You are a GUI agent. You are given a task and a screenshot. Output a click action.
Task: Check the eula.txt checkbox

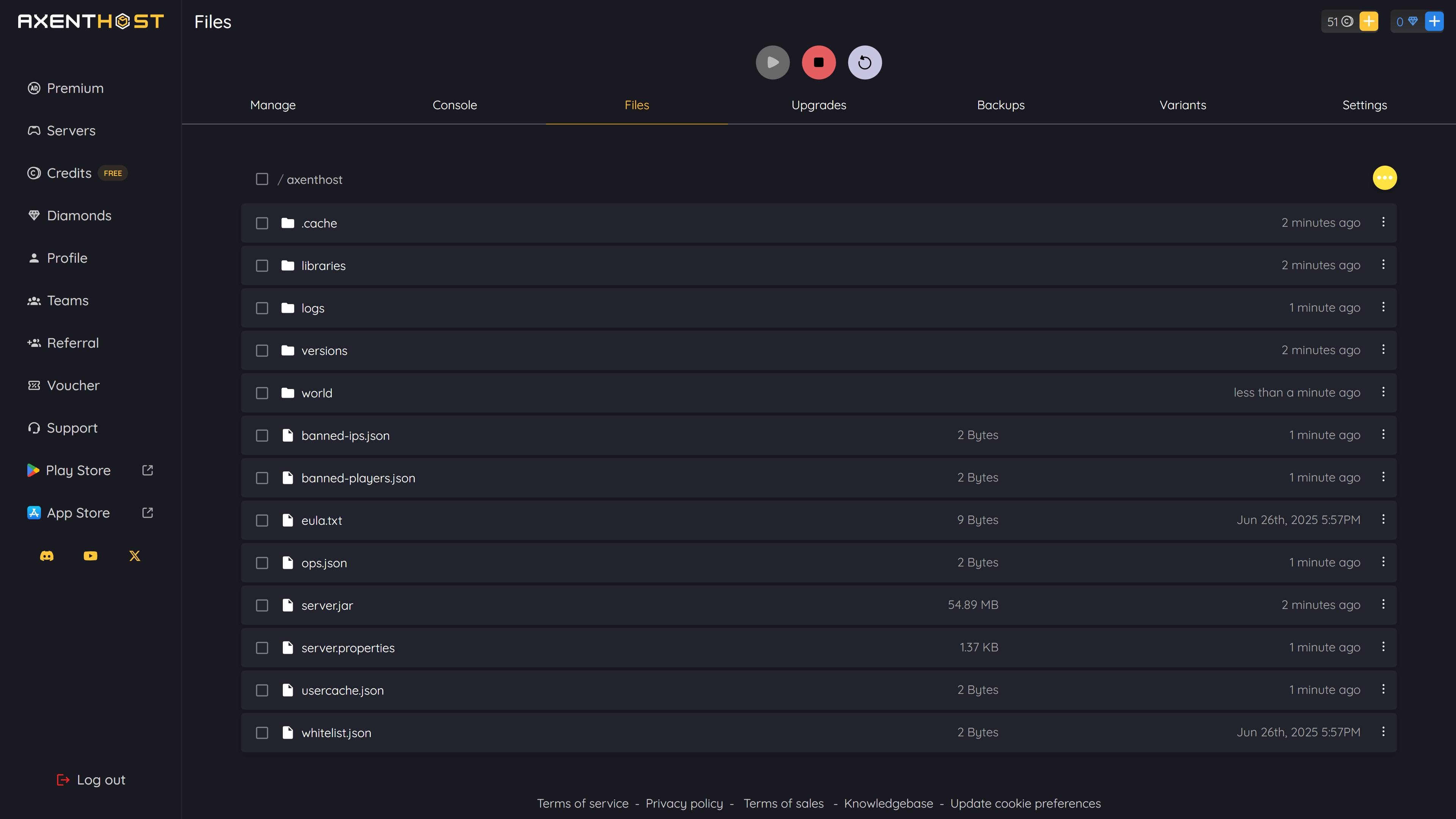(x=262, y=521)
